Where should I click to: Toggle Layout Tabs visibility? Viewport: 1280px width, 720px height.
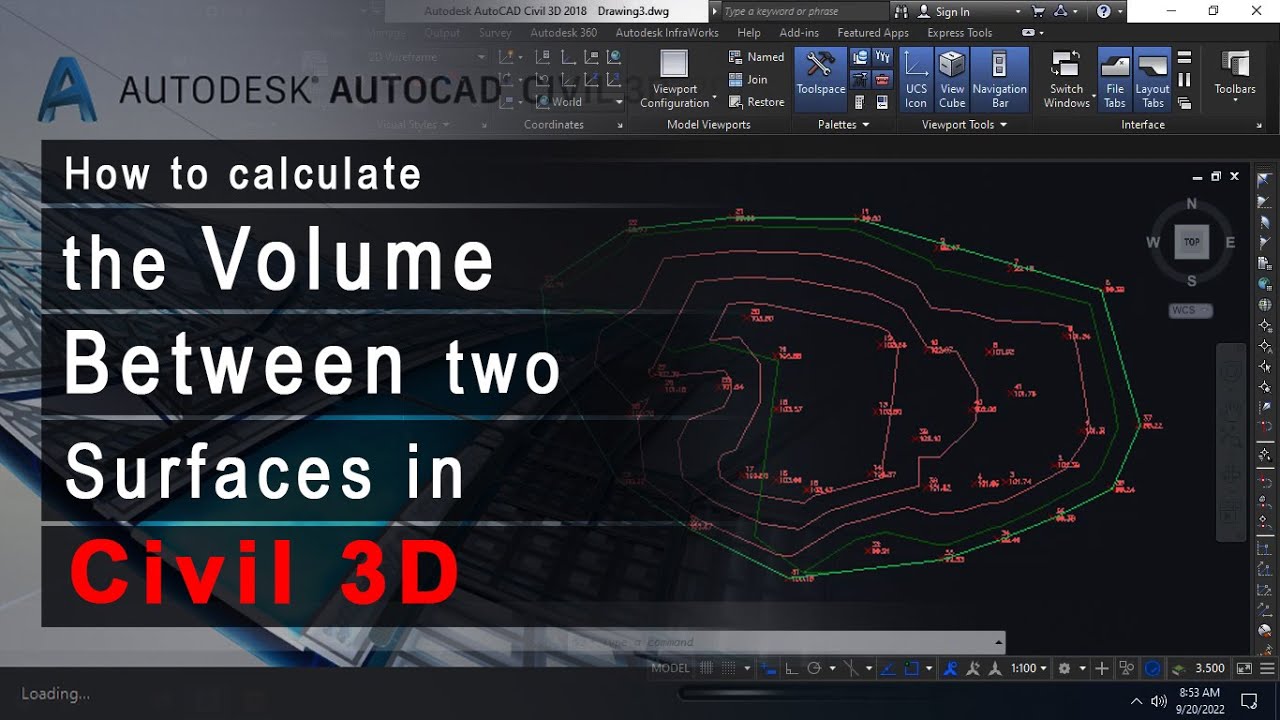point(1152,79)
